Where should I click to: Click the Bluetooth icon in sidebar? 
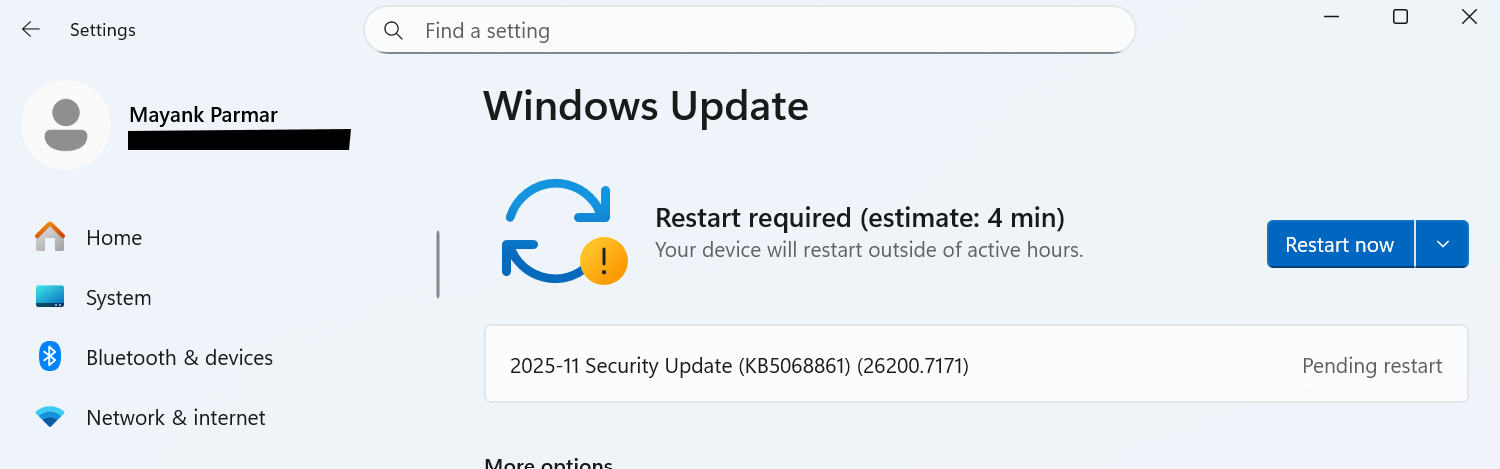(50, 357)
